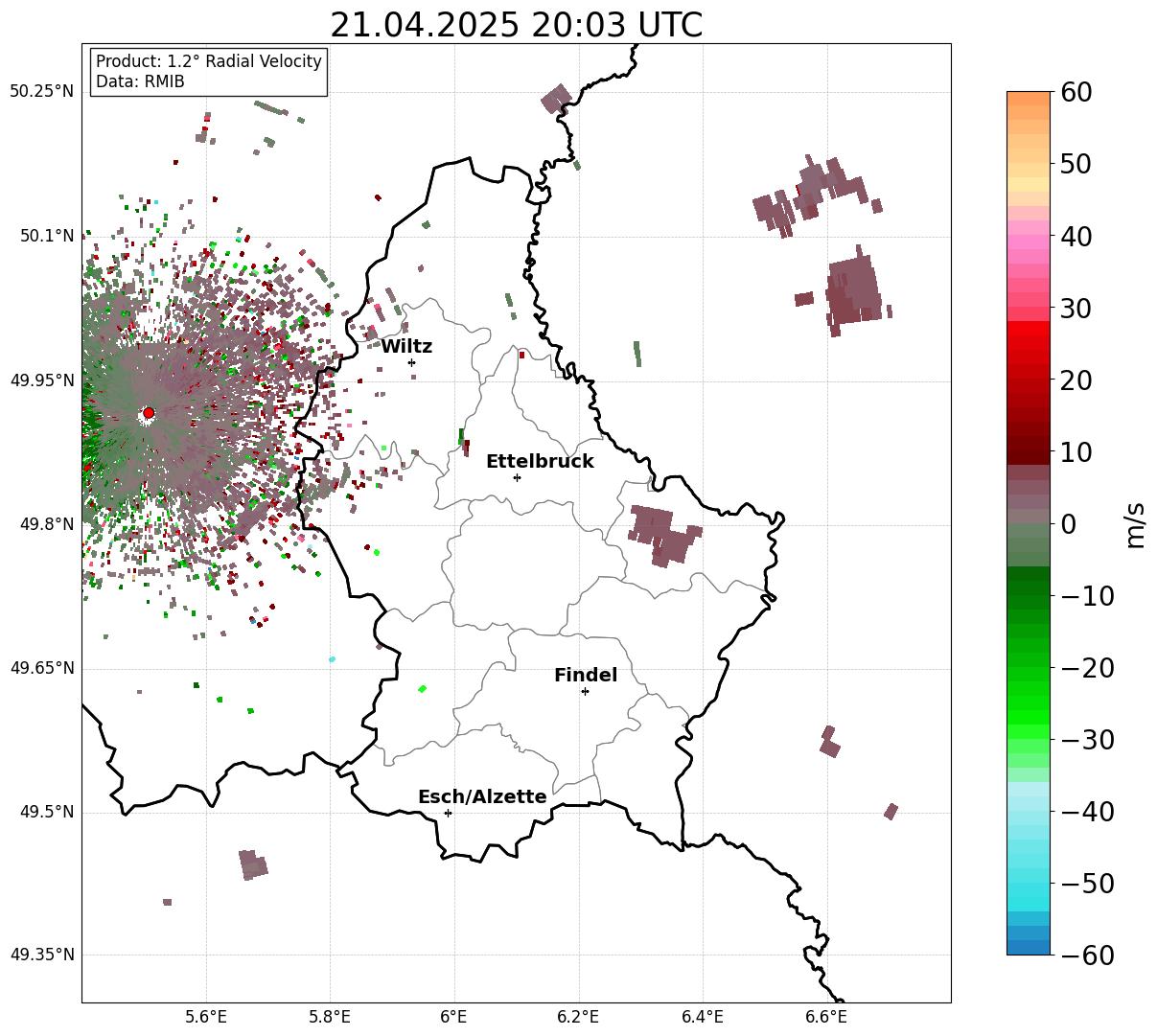Screen dimensions: 1157x1036
Task: Click the colorbar value −30
Action: (x=1086, y=740)
